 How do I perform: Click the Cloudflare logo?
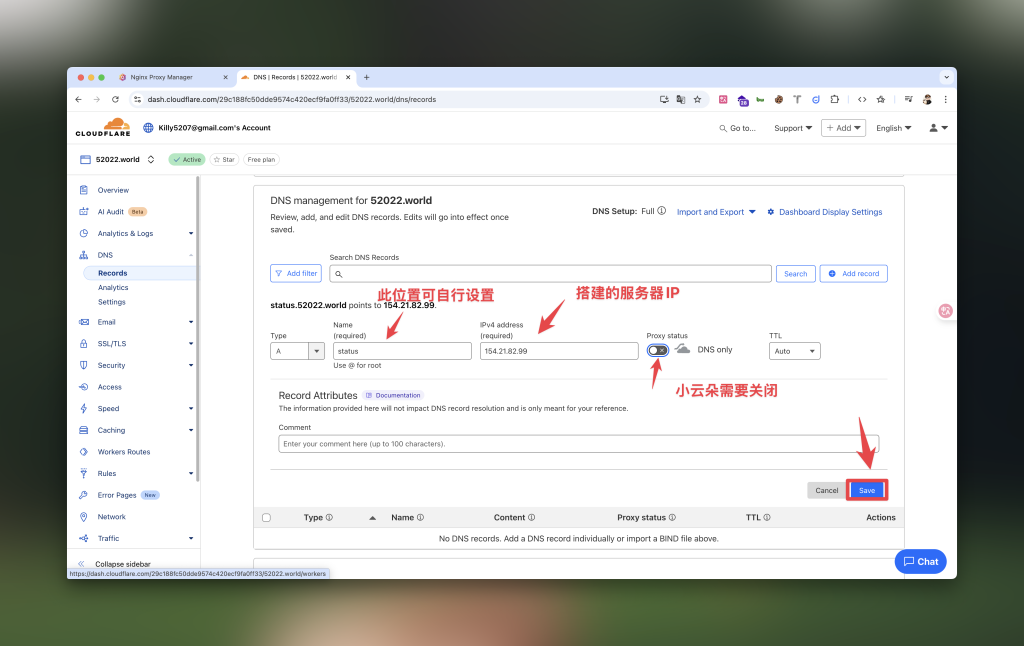pyautogui.click(x=103, y=127)
